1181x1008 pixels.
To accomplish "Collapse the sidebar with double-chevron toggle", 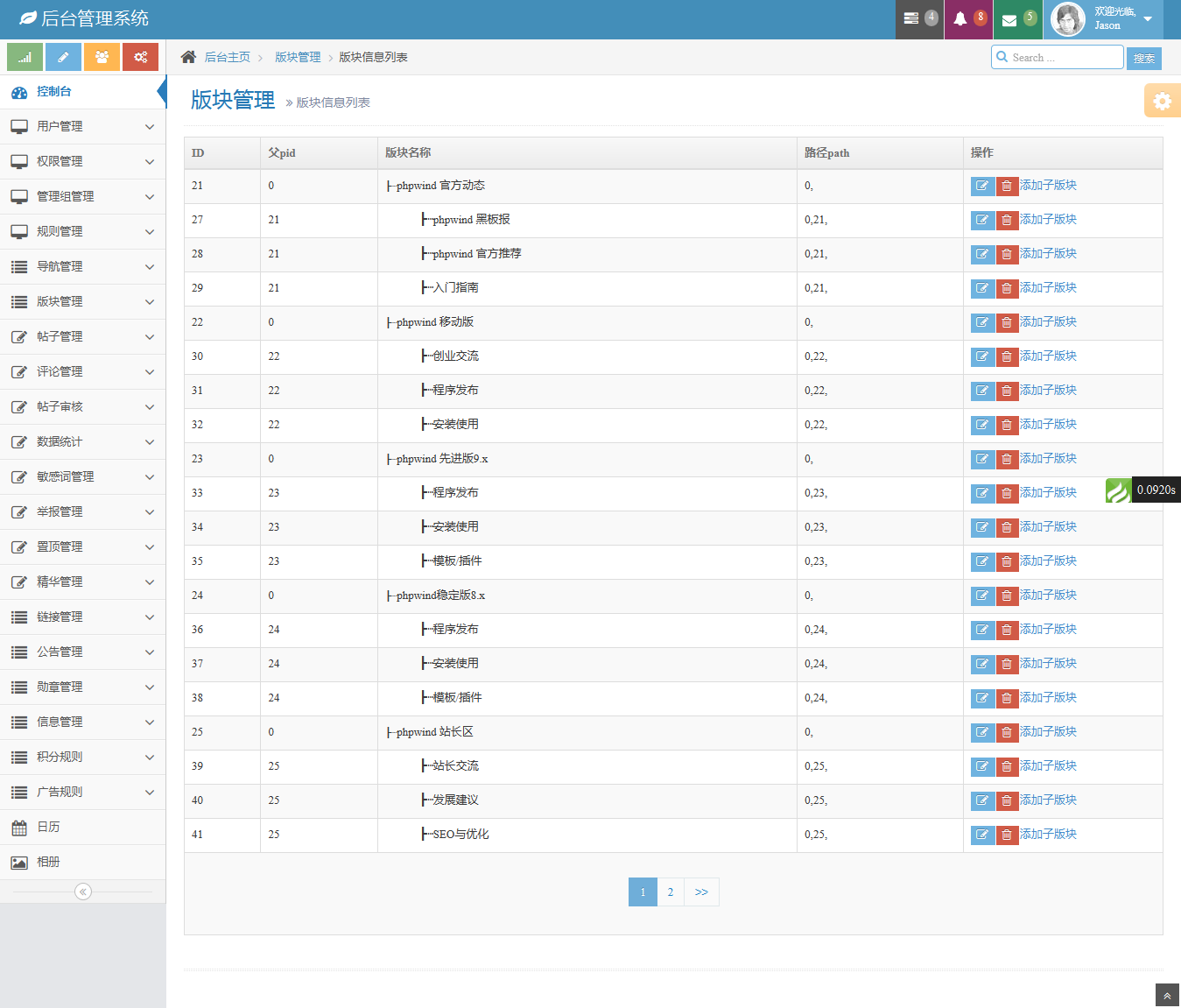I will [x=83, y=892].
